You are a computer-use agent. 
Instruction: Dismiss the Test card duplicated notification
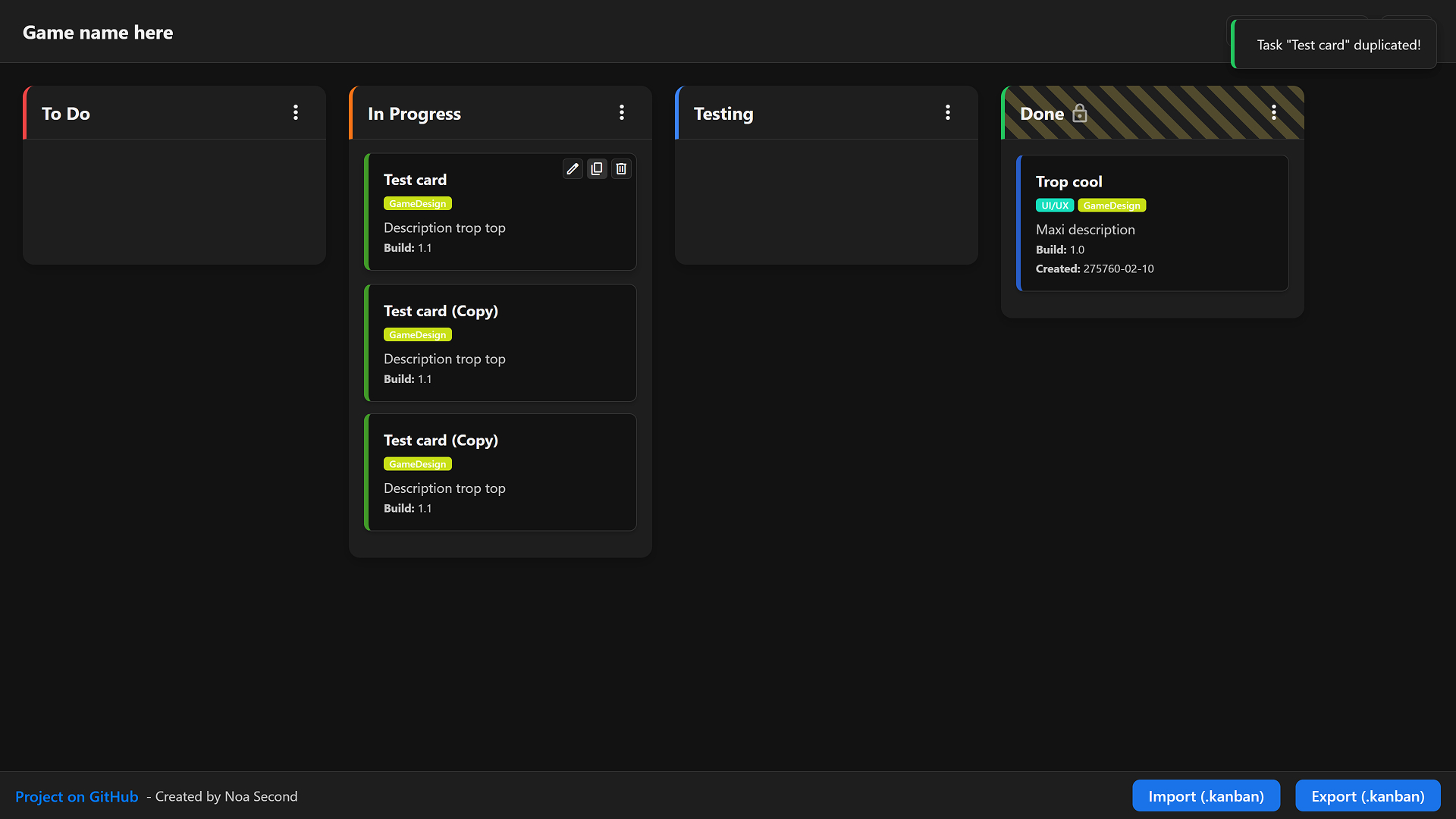coord(1338,45)
